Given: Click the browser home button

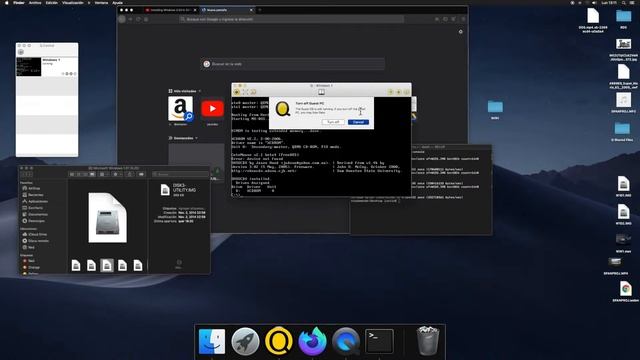Looking at the screenshot, I should tap(146, 19).
